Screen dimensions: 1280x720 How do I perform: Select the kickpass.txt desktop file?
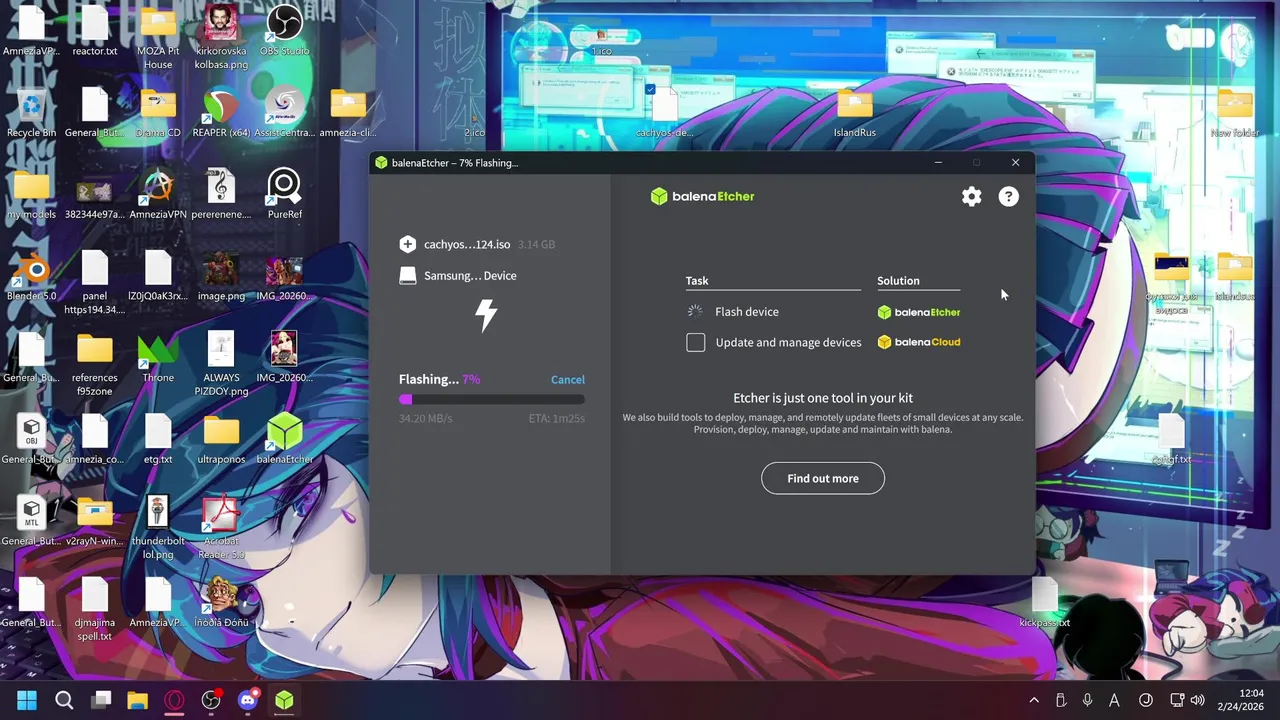tap(1044, 603)
